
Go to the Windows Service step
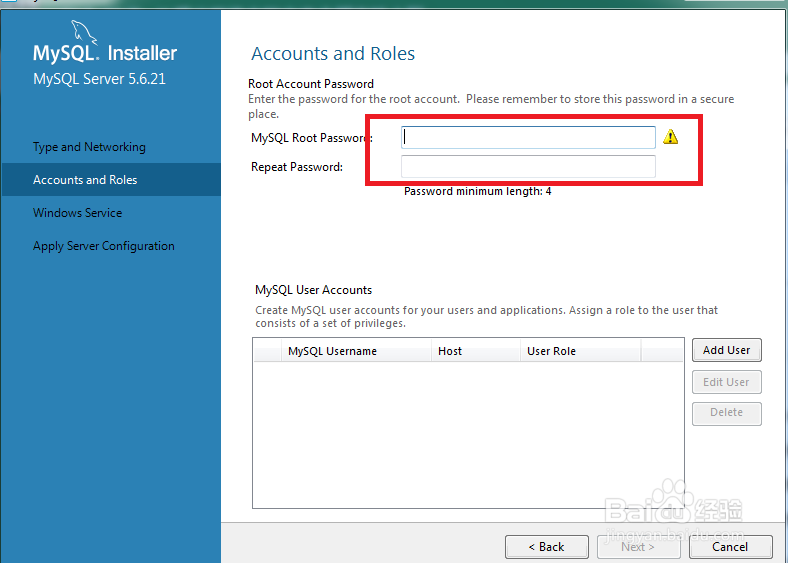[77, 213]
